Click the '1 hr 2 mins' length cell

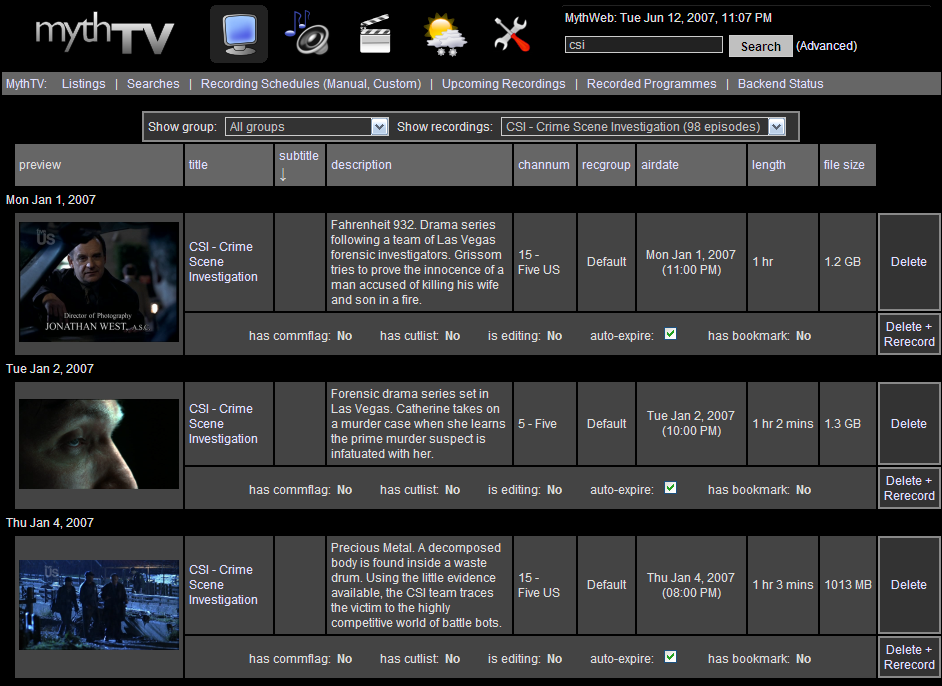point(783,423)
